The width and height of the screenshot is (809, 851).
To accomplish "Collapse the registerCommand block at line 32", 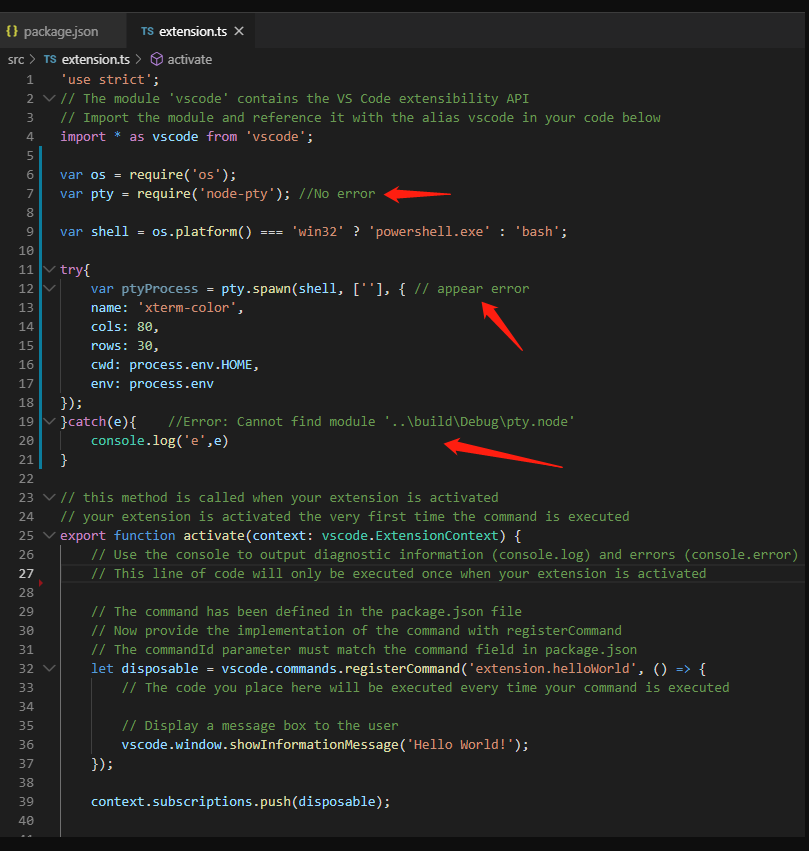I will (49, 668).
